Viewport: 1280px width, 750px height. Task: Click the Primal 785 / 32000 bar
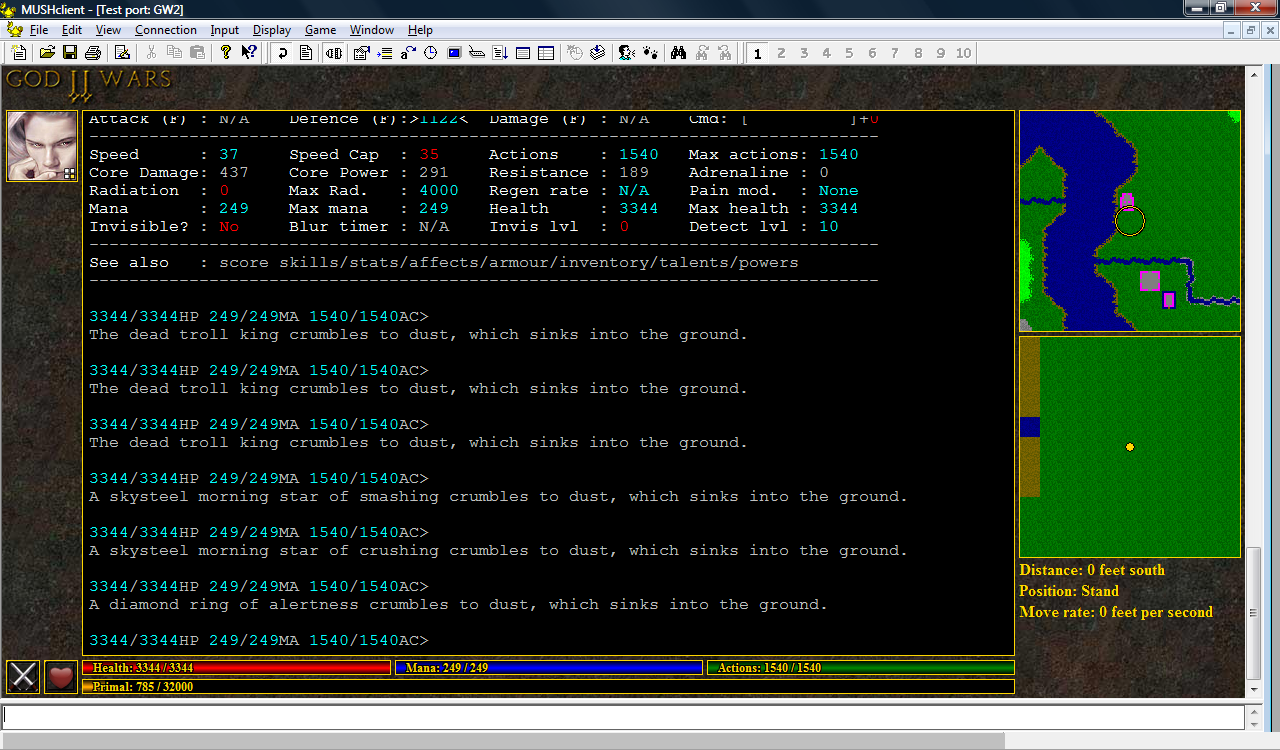click(548, 687)
